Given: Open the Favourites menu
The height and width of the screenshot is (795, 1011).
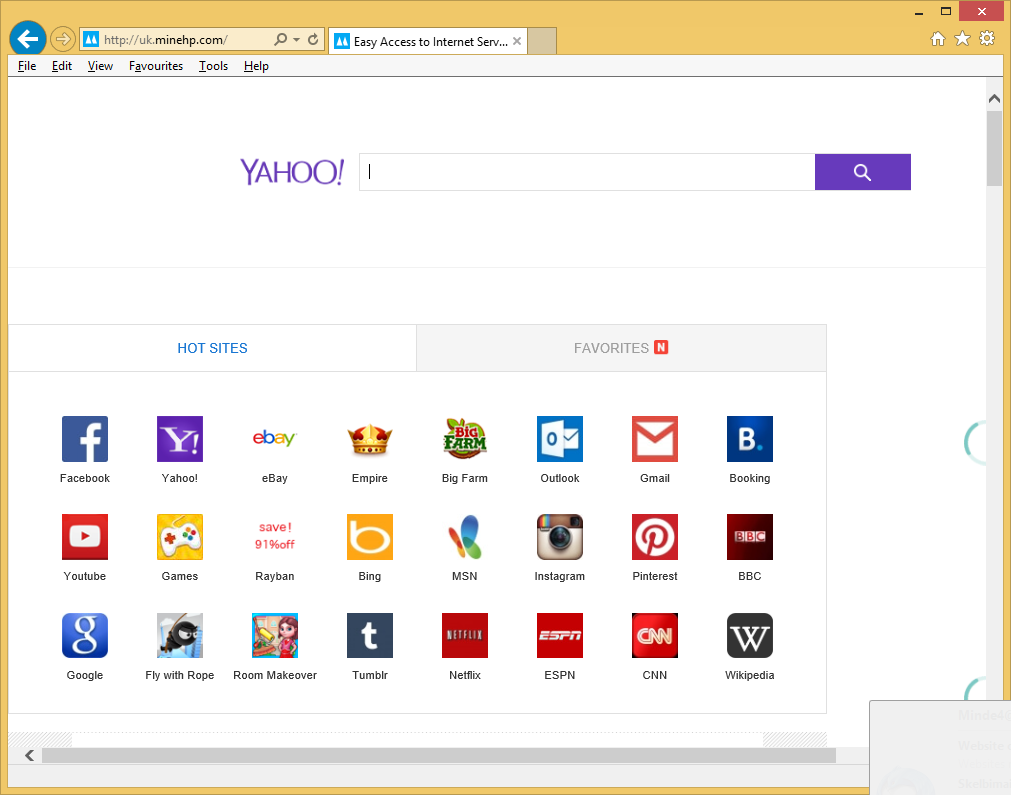Looking at the screenshot, I should [x=156, y=66].
